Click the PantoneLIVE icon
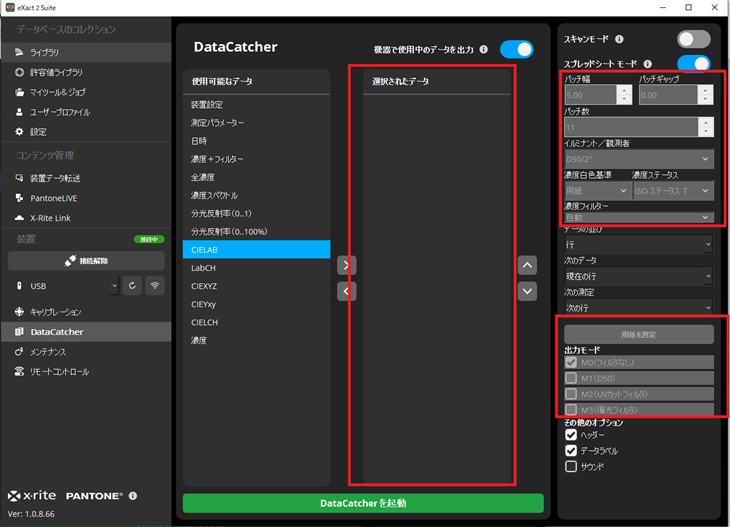 click(19, 198)
